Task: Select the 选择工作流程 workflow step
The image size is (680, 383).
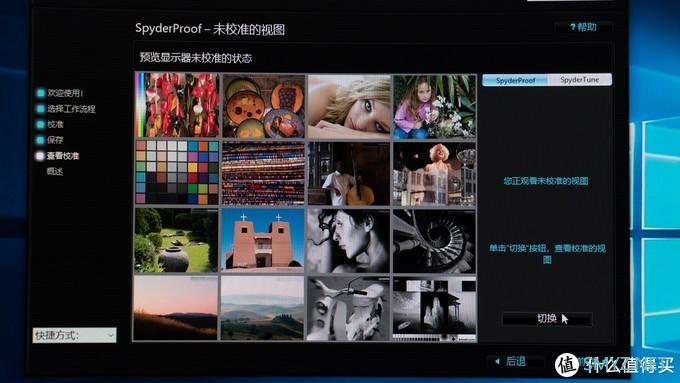Action: (x=71, y=109)
